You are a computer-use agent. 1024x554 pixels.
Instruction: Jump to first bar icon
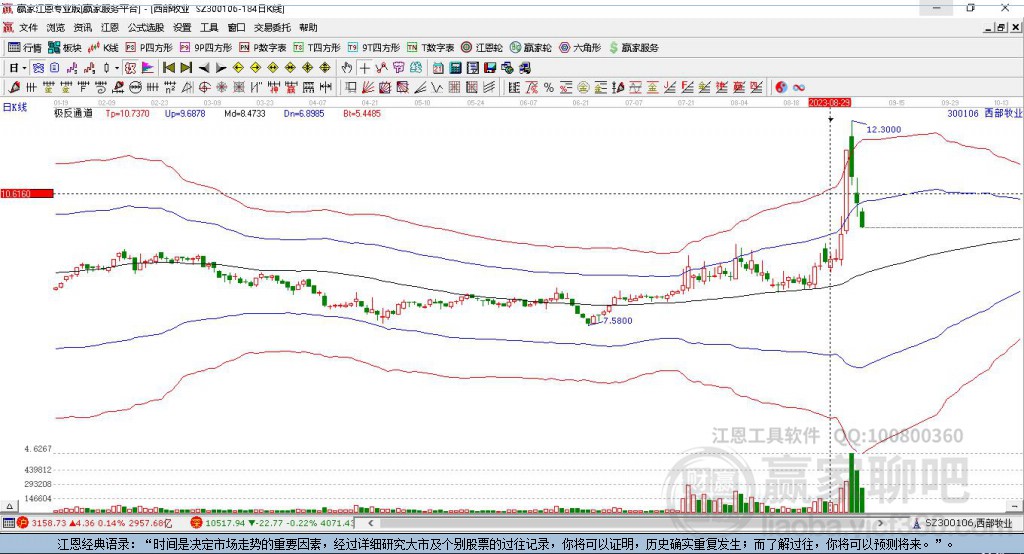168,68
